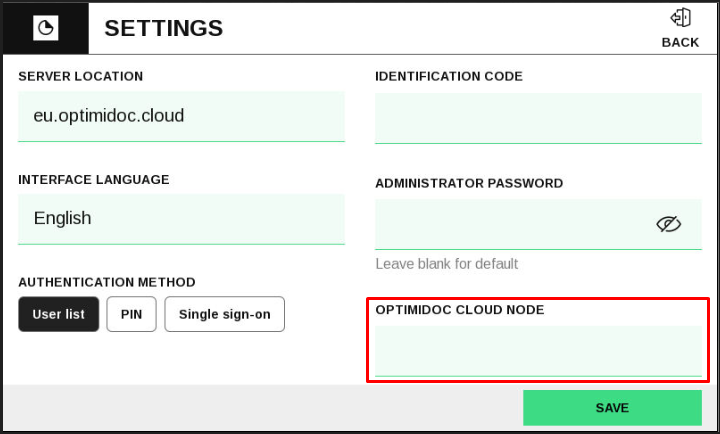Save the settings with the SAVE button

click(x=613, y=408)
